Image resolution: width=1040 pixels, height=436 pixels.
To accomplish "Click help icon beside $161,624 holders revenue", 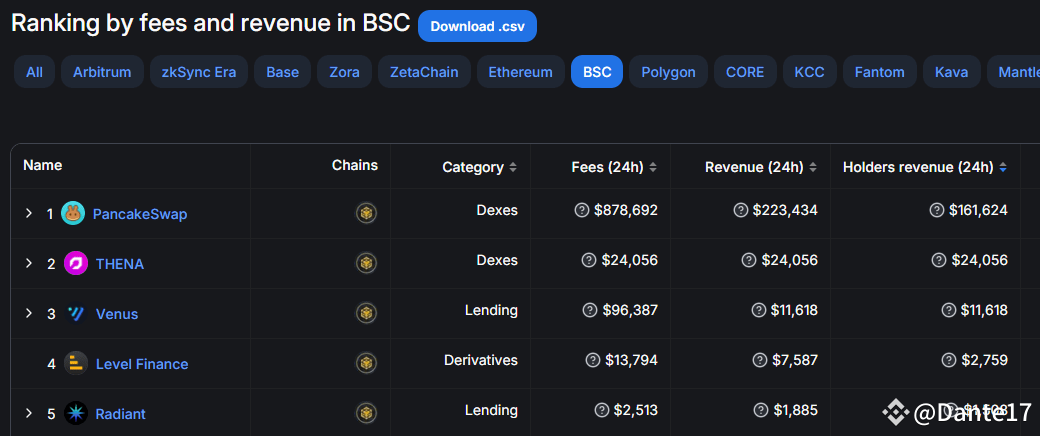I will (x=937, y=210).
